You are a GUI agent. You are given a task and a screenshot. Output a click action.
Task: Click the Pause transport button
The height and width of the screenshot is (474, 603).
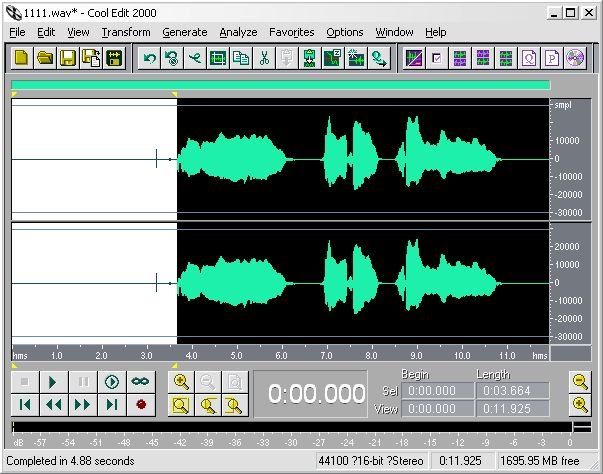(83, 382)
